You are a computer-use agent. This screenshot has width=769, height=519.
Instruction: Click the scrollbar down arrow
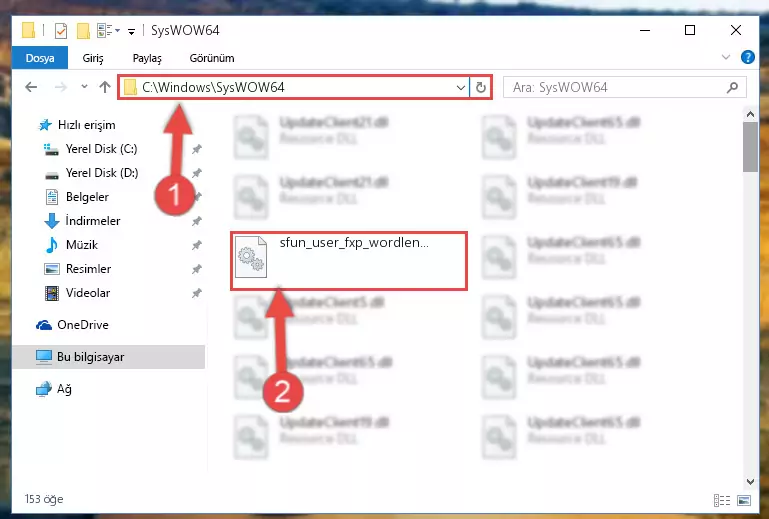pos(750,482)
